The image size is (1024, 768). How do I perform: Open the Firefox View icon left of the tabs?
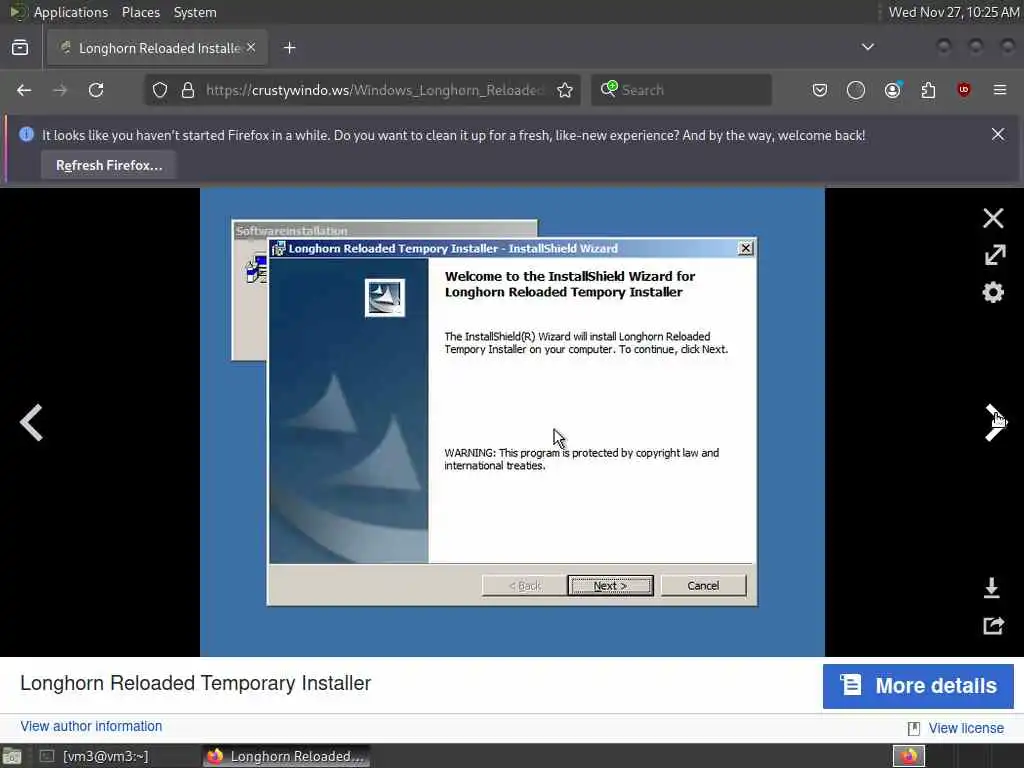20,48
